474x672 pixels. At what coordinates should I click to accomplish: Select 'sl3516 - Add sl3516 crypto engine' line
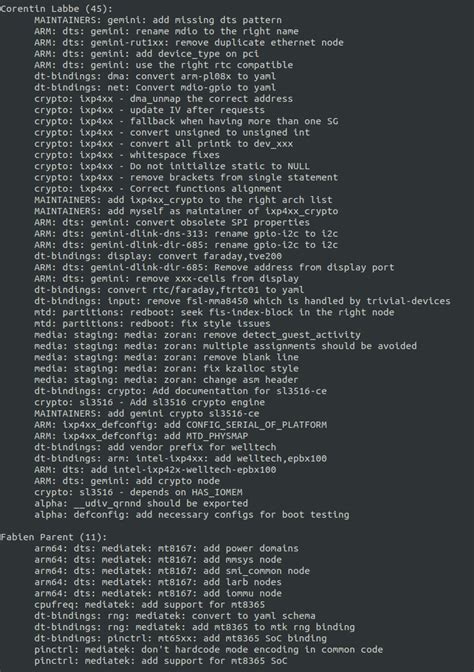click(x=150, y=402)
